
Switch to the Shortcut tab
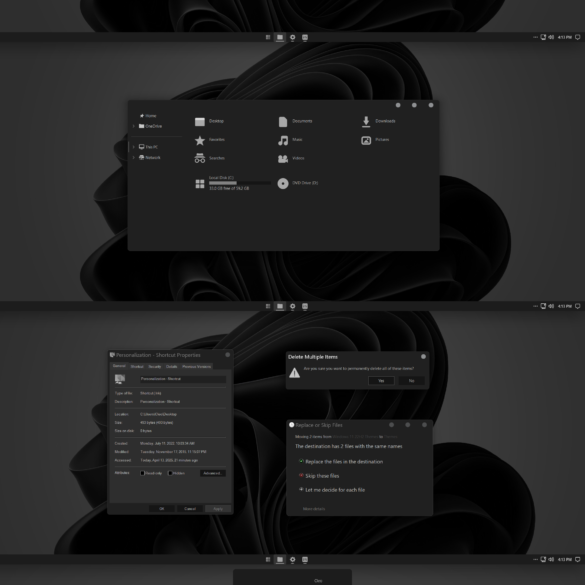137,366
